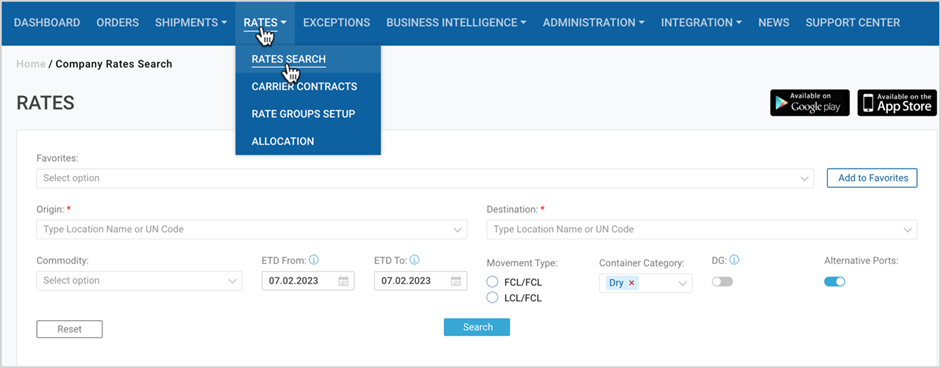Open the Origin location dropdown
Image resolution: width=941 pixels, height=368 pixels.
251,229
